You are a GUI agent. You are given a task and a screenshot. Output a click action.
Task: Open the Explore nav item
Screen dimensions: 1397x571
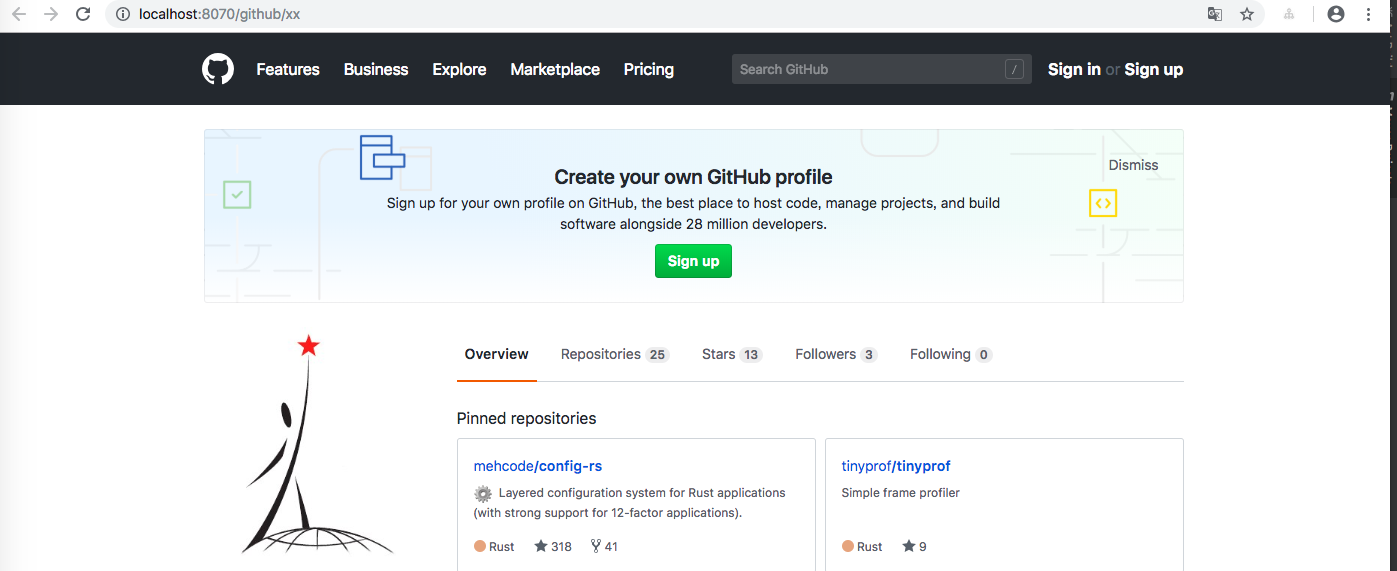click(x=459, y=69)
